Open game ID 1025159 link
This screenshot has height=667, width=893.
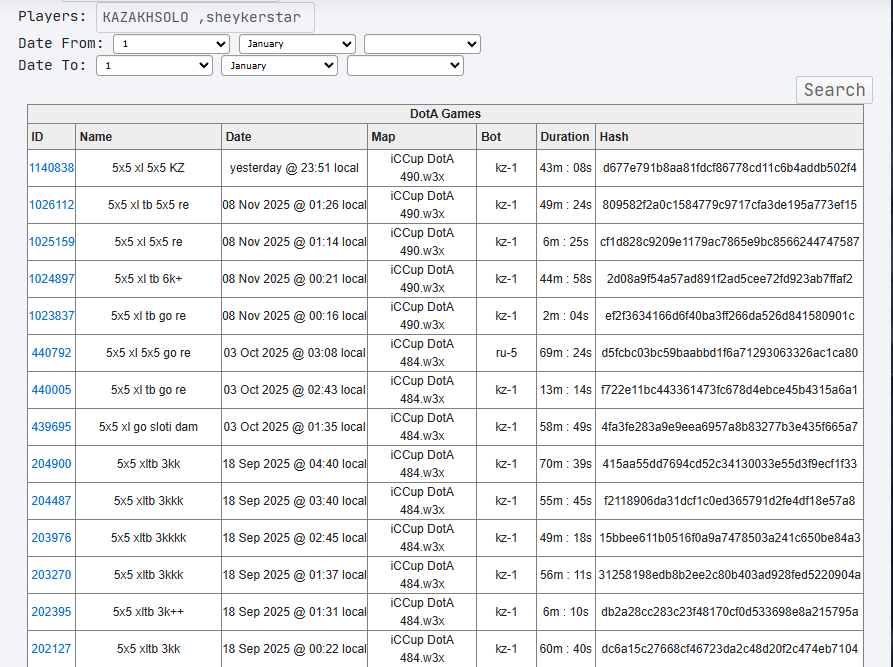51,242
